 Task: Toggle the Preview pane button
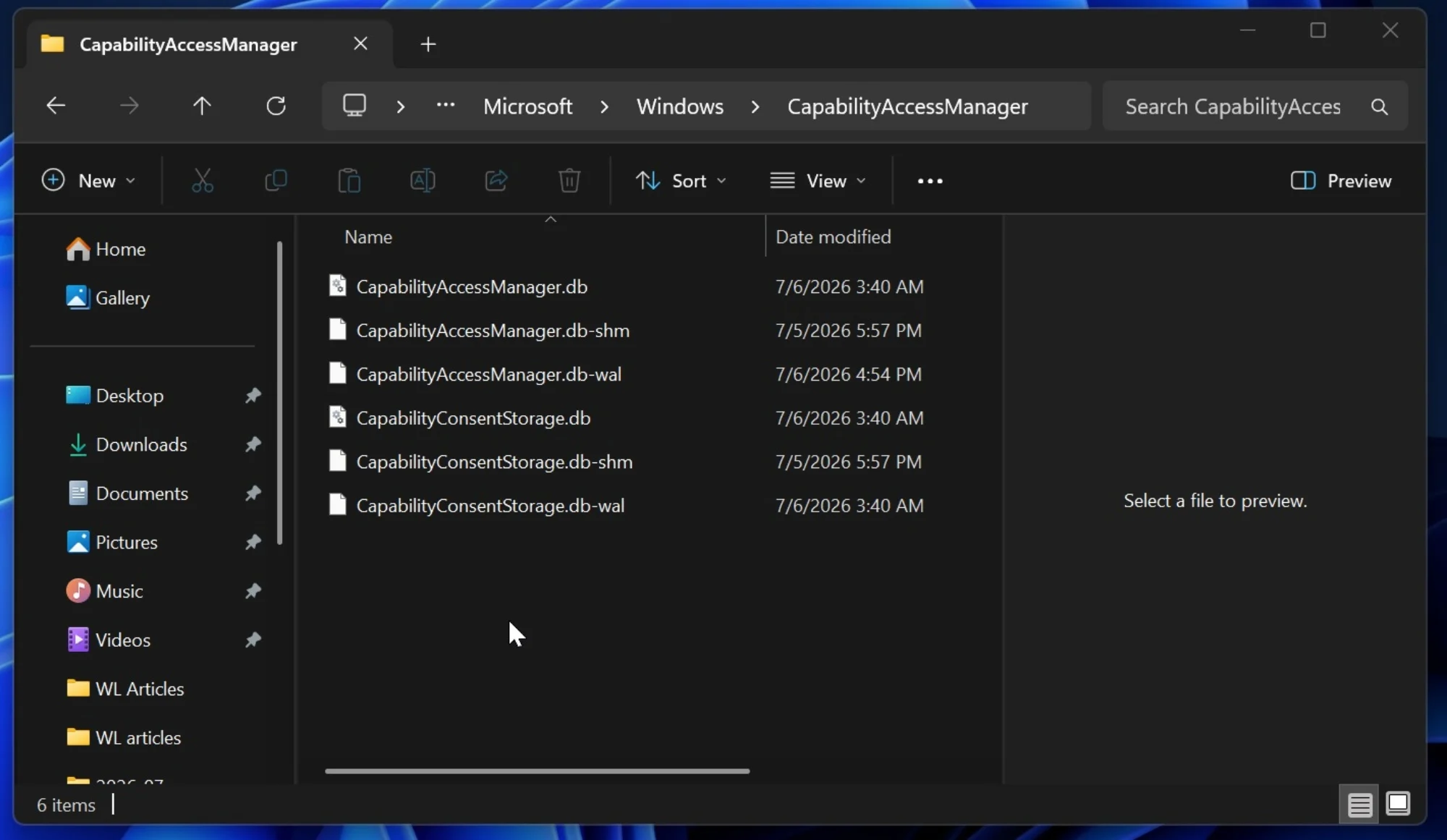(1341, 180)
